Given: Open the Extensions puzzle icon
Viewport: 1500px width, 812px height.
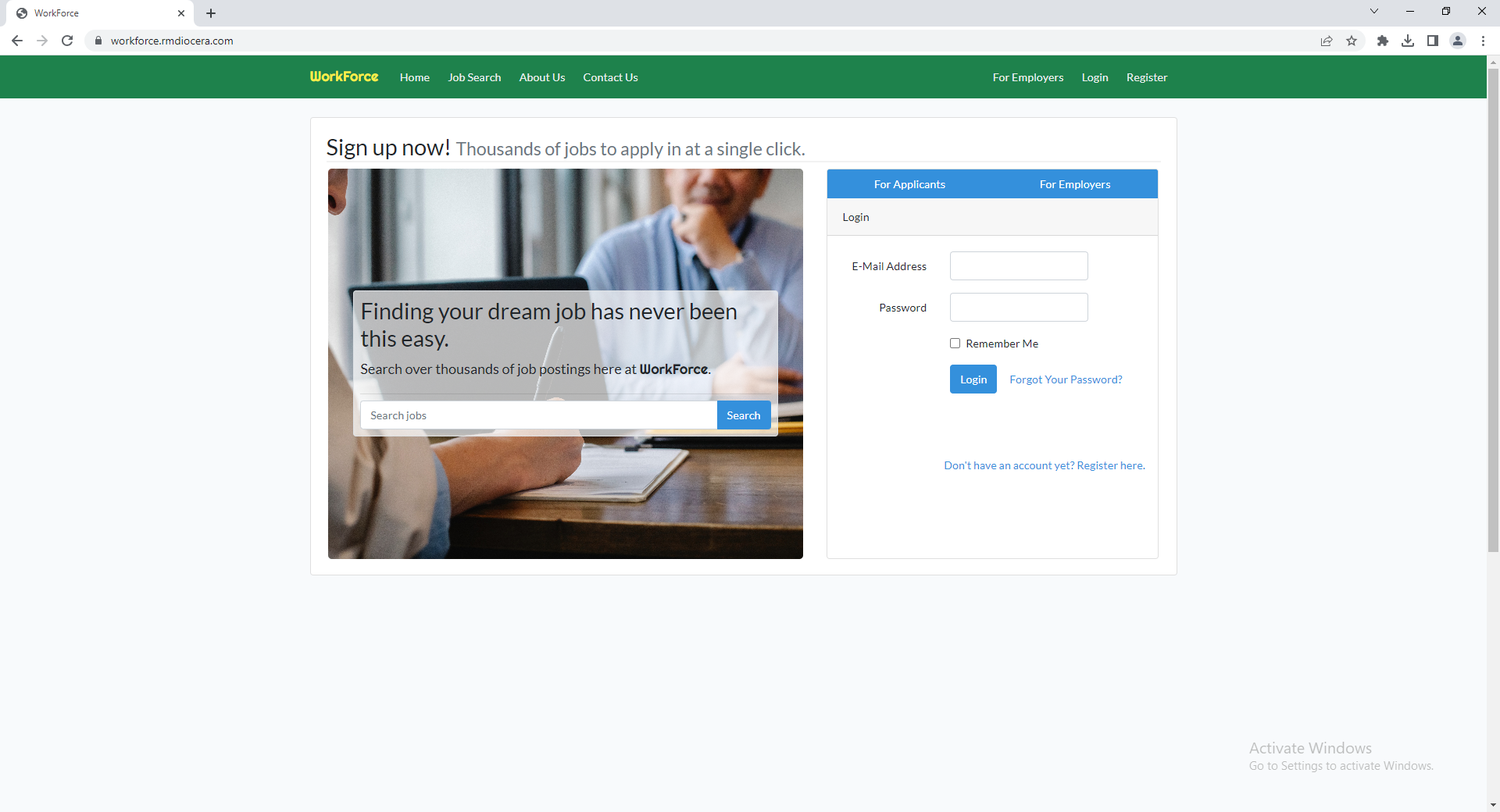Looking at the screenshot, I should coord(1382,41).
